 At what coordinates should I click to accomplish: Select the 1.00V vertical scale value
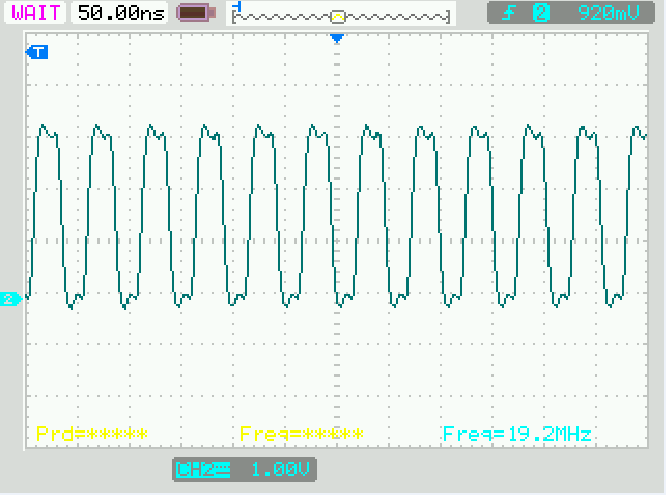(280, 470)
